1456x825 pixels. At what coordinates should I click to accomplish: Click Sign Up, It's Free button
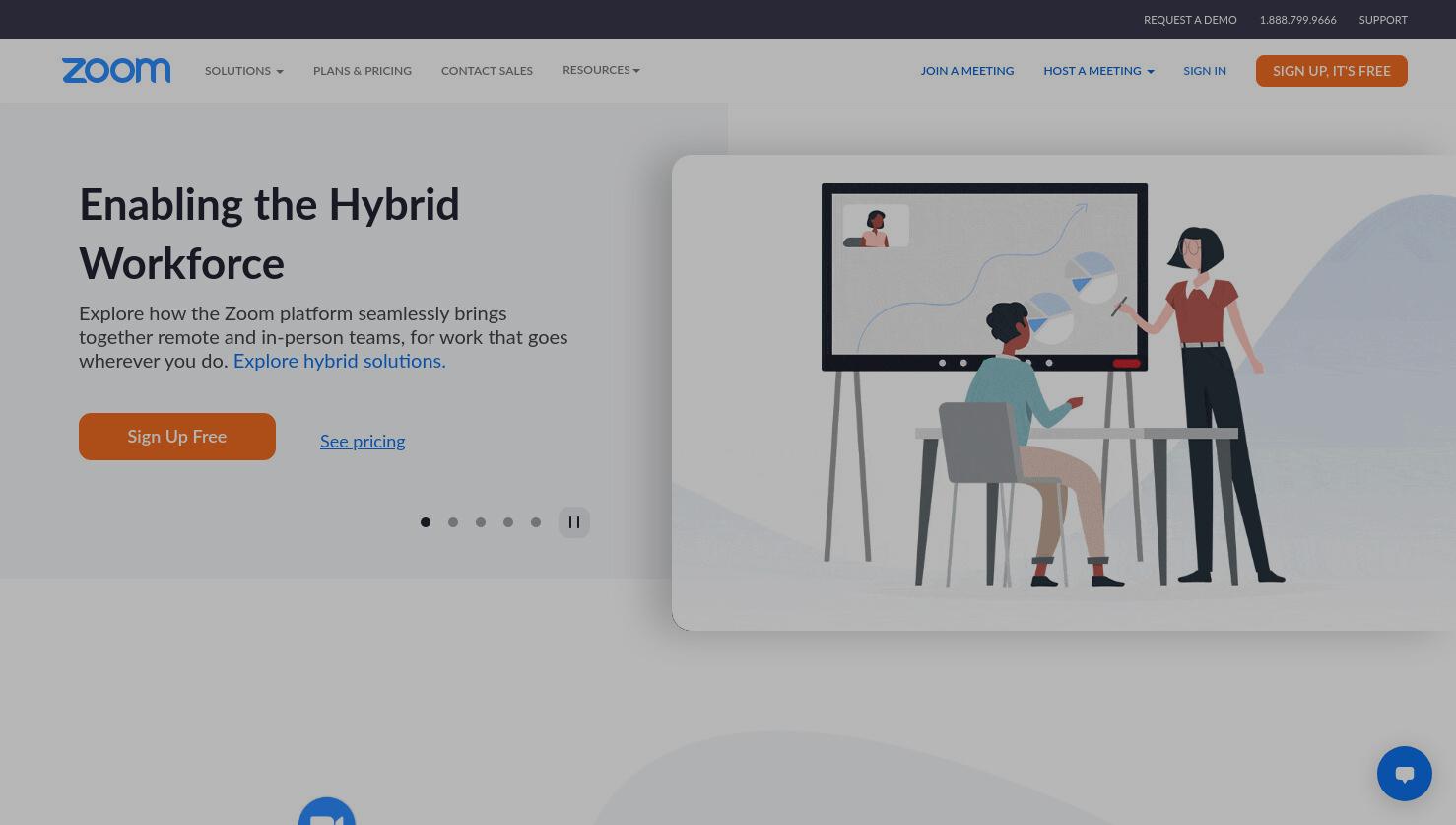(1331, 71)
